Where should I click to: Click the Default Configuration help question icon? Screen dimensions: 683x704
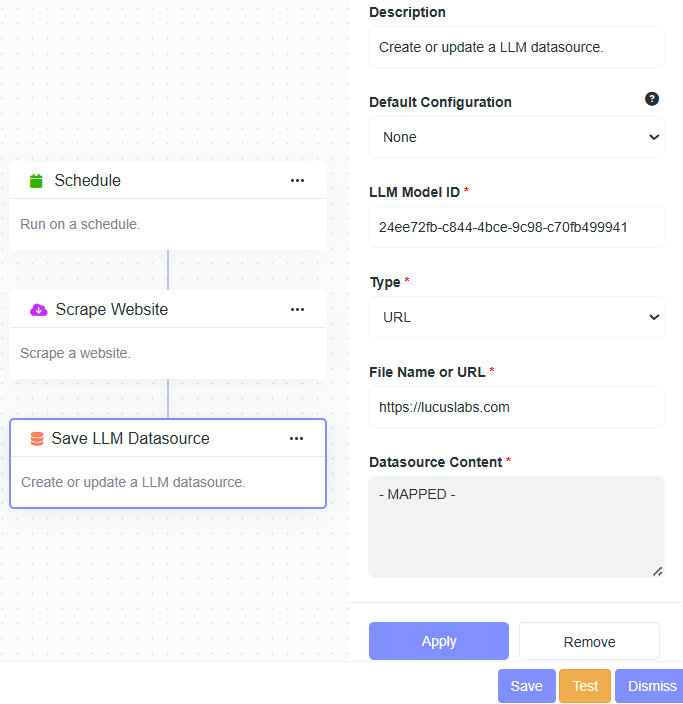(x=652, y=99)
